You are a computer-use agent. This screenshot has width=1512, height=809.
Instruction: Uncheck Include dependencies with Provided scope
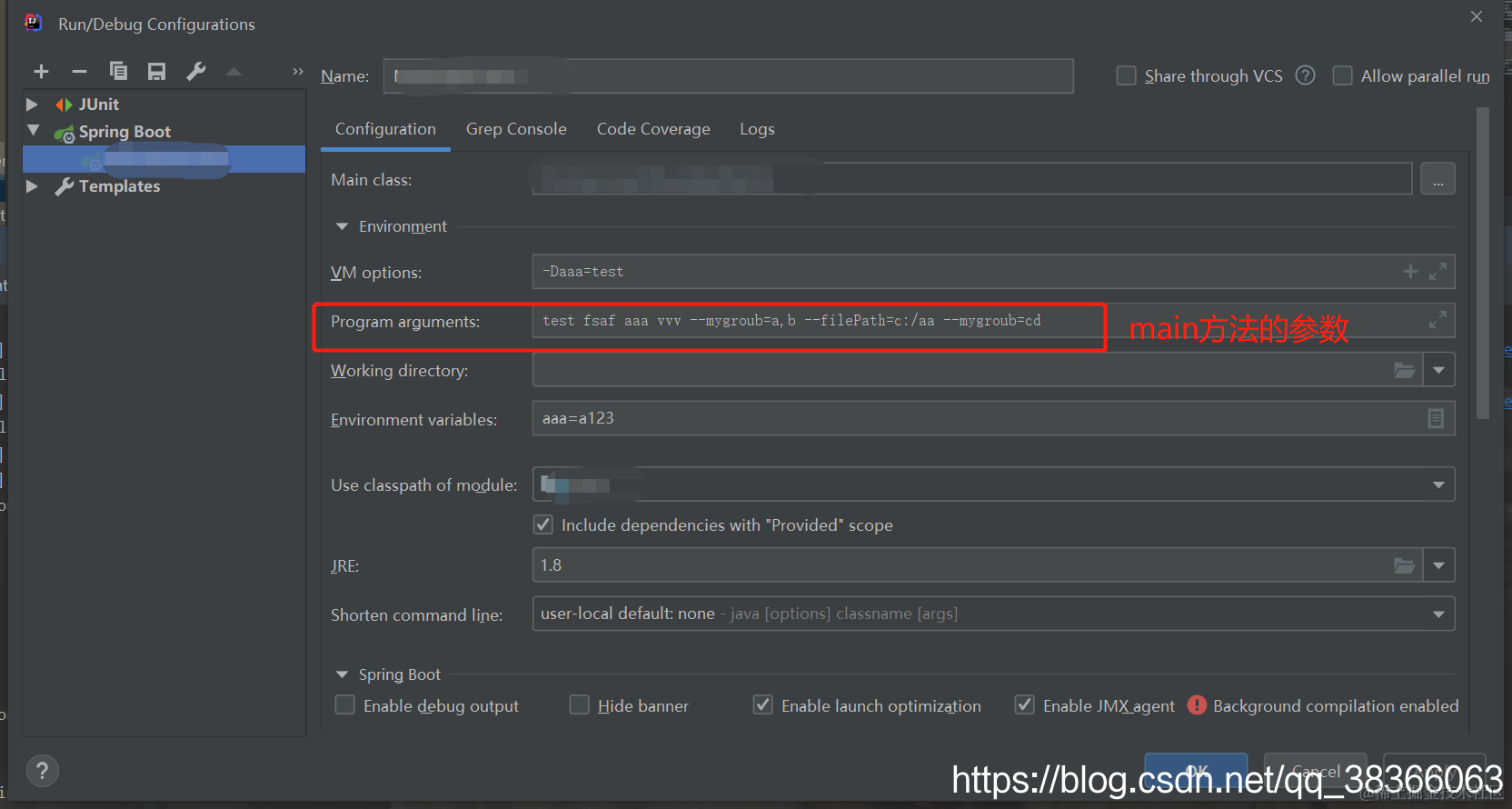pos(542,524)
